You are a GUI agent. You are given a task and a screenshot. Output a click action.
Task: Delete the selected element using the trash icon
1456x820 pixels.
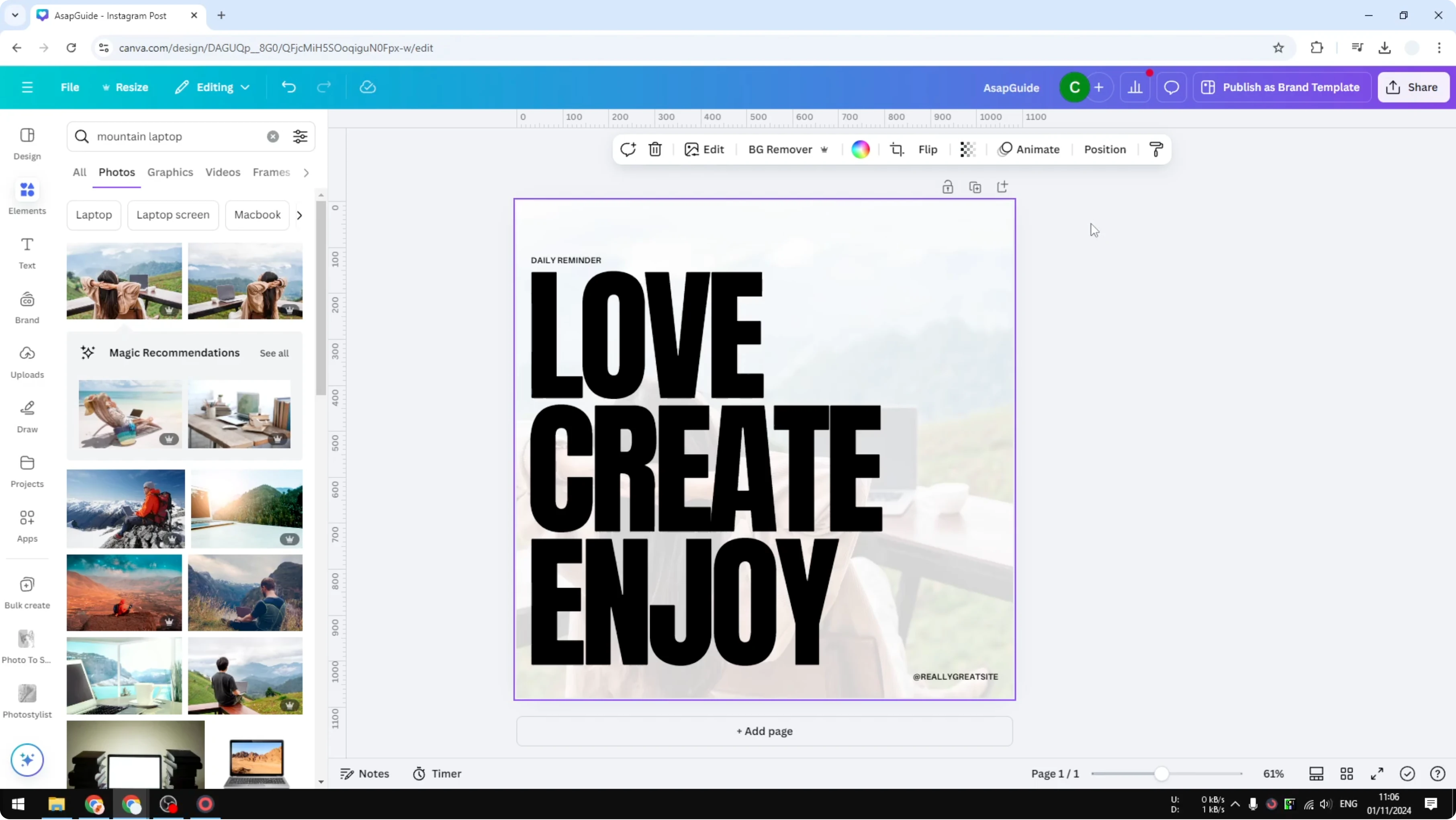pos(654,149)
